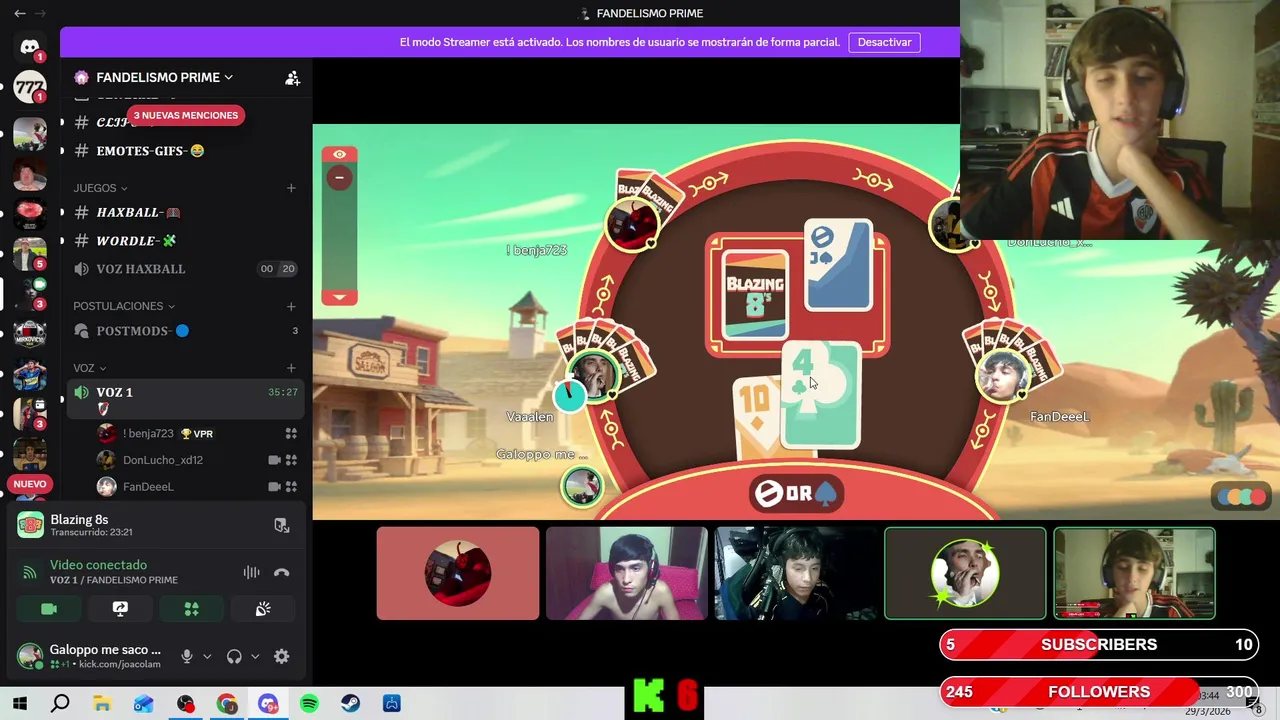Join the VOZ HAXBALL voice channel

tap(186, 269)
